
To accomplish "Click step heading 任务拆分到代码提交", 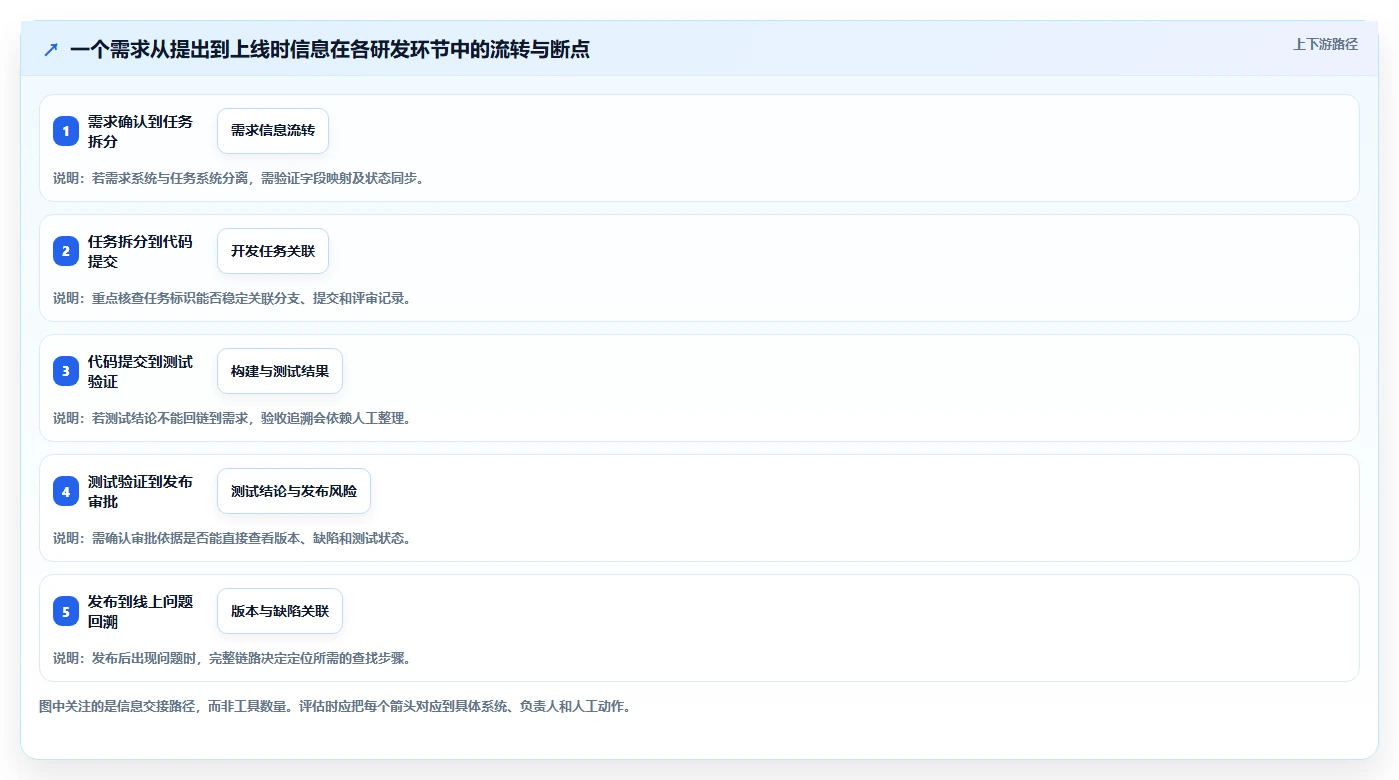I will tap(140, 251).
